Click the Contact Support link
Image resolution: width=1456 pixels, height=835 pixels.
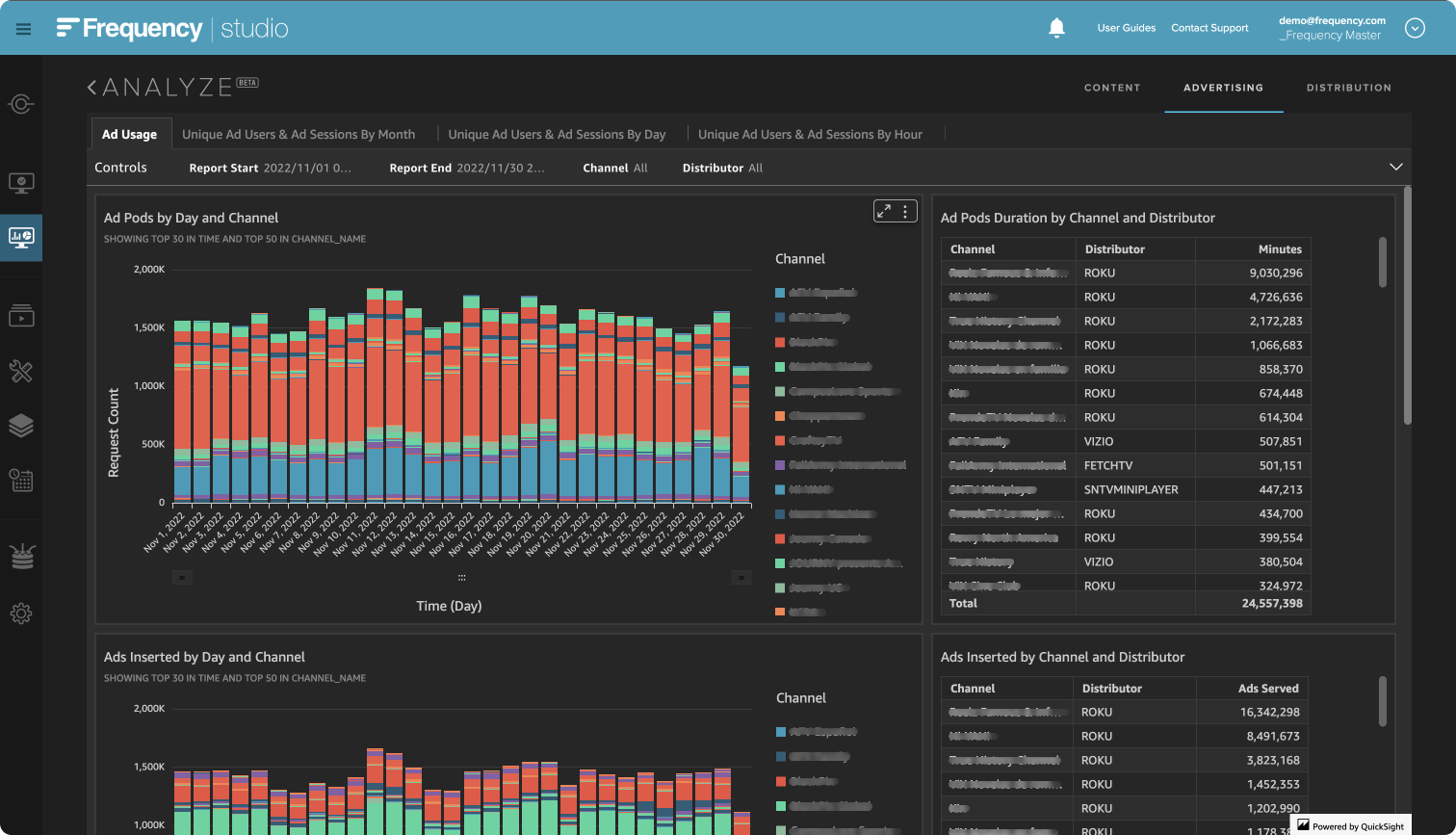(x=1209, y=28)
